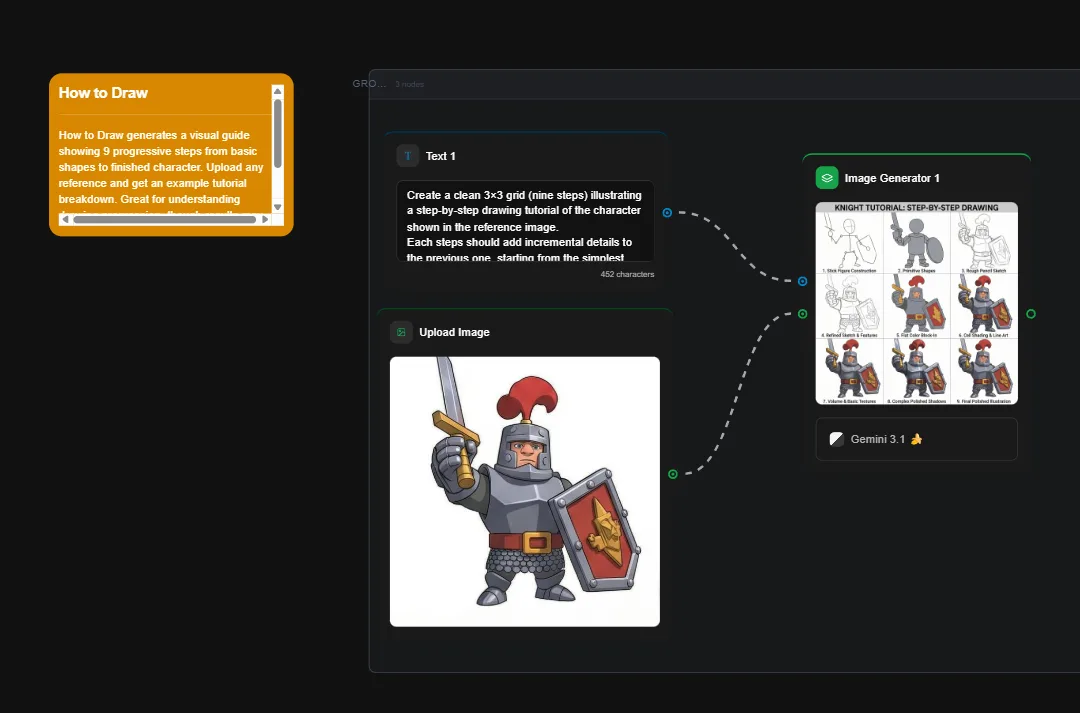Click the 452 characters counter

tap(628, 273)
